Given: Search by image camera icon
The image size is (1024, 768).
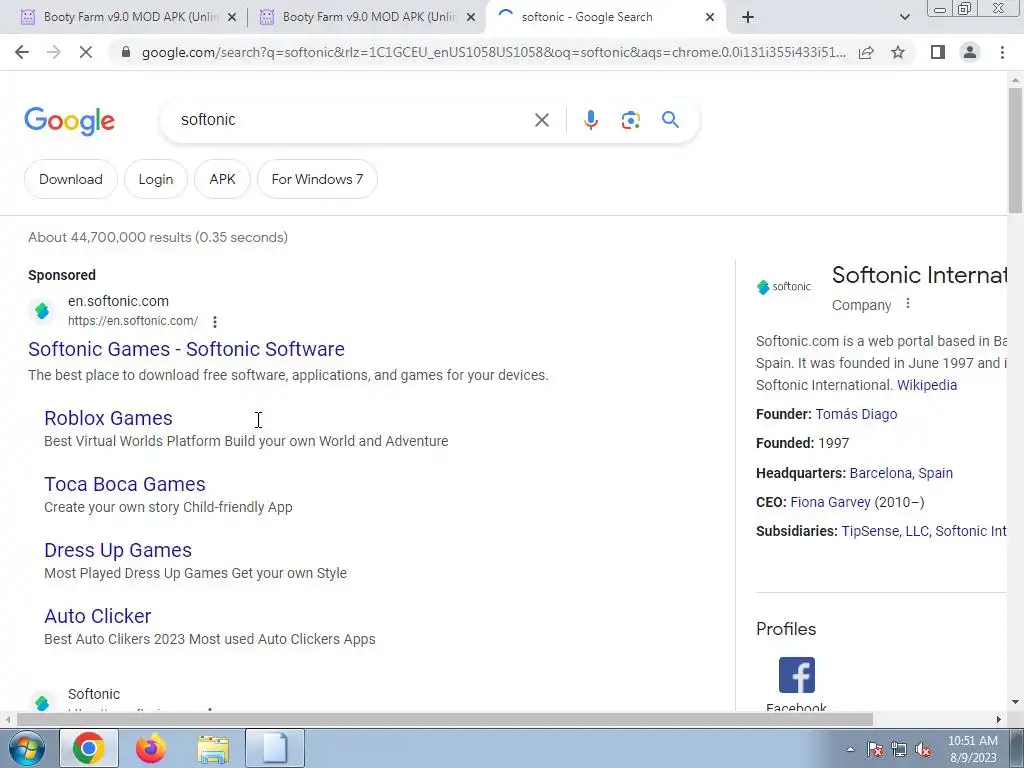Looking at the screenshot, I should (x=630, y=120).
